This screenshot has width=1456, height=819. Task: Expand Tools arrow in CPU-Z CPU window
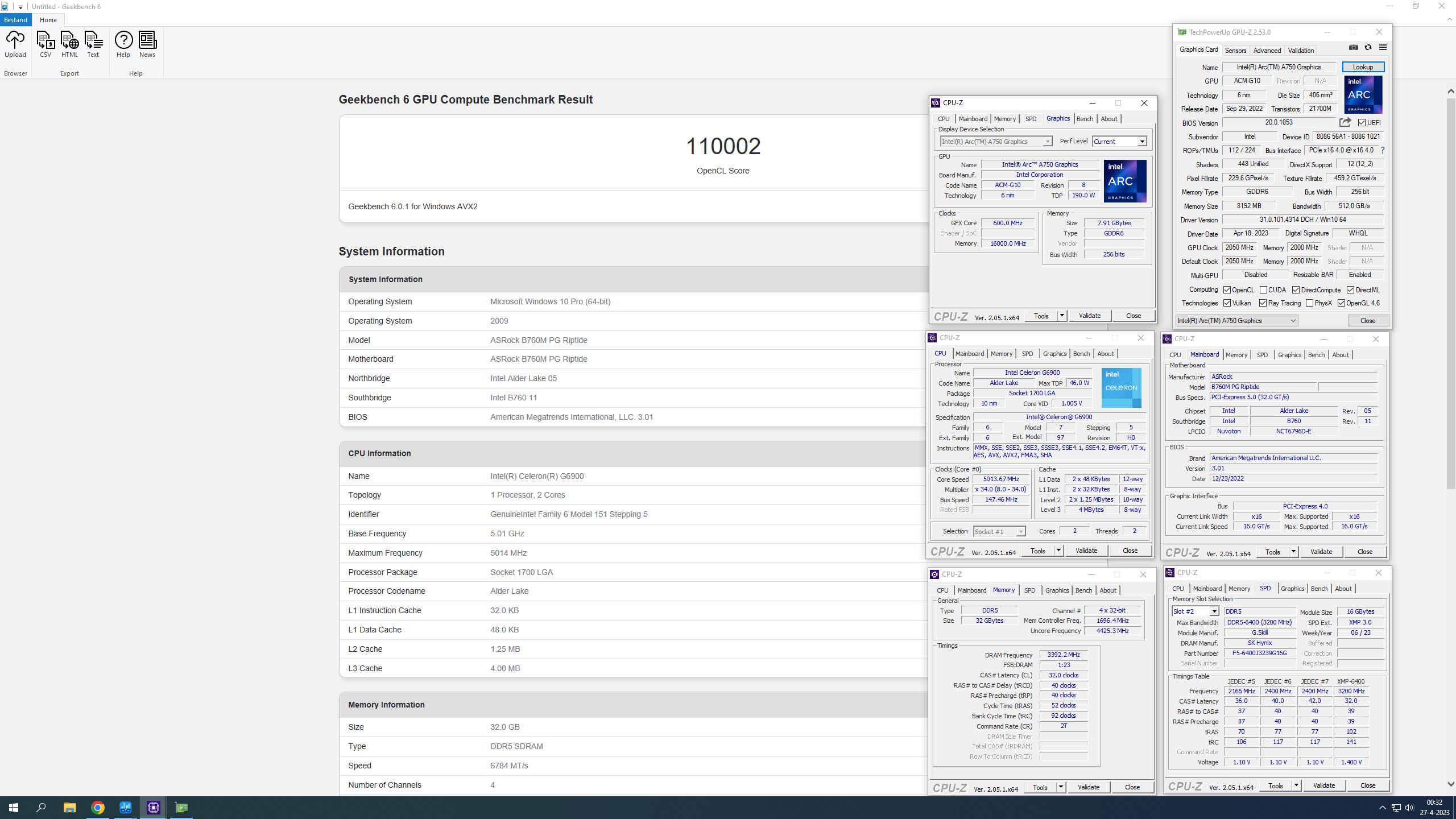point(1058,551)
